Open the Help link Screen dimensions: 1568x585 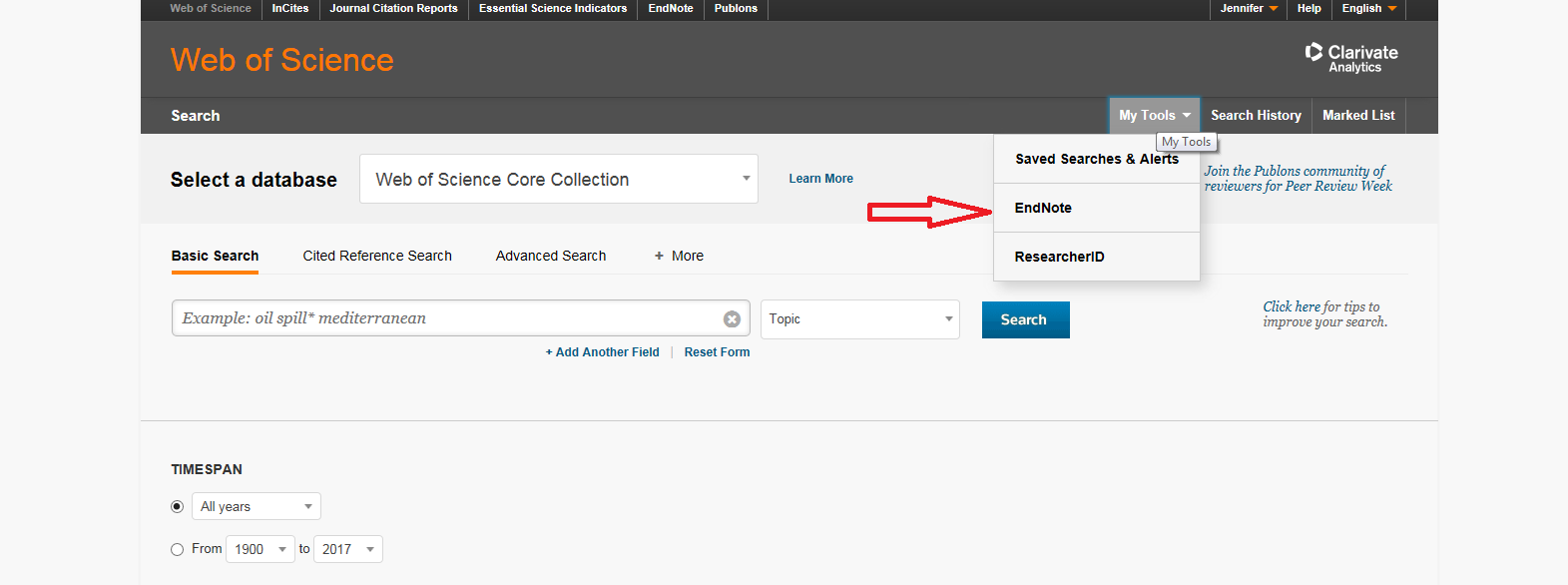coord(1308,8)
